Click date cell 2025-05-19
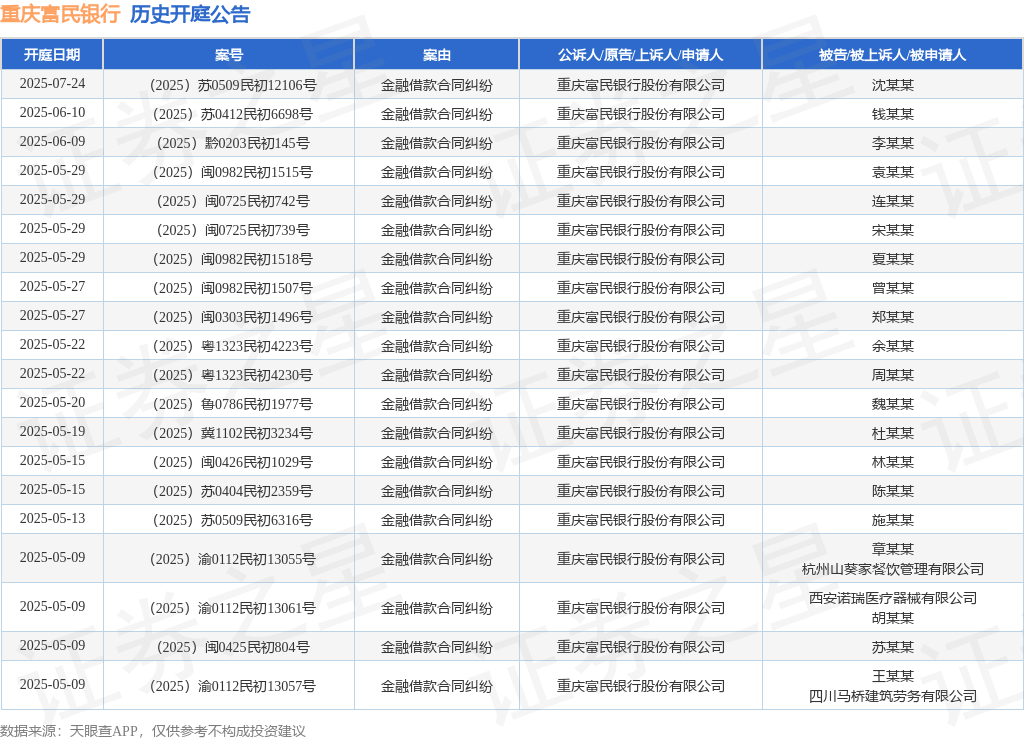This screenshot has width=1024, height=740. [x=52, y=431]
